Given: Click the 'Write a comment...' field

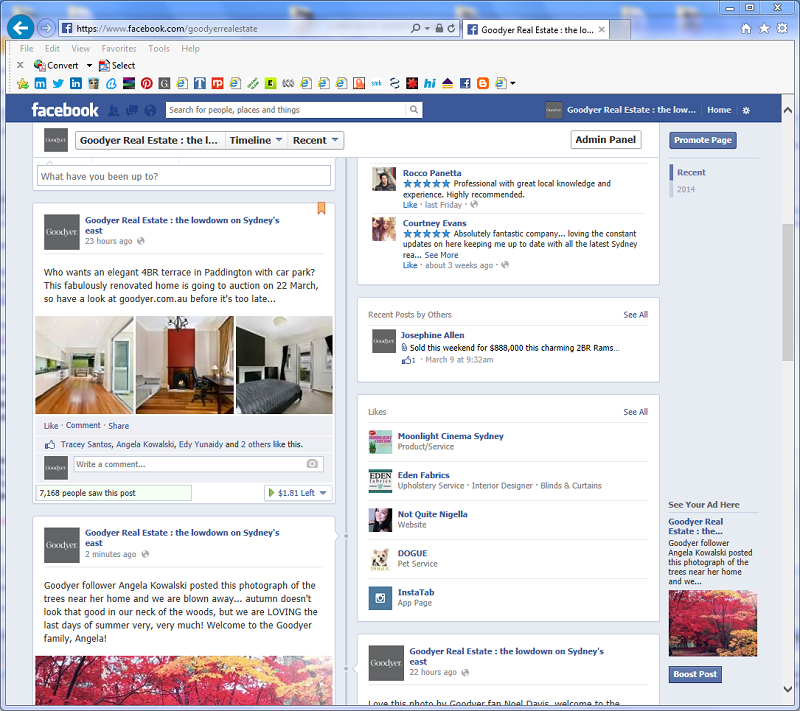Looking at the screenshot, I should [x=198, y=464].
